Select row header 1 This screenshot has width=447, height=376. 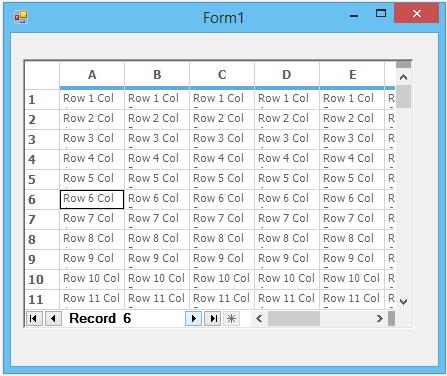(42, 99)
